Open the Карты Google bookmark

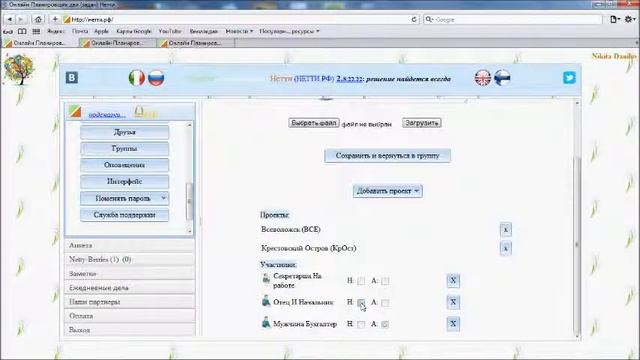[133, 31]
